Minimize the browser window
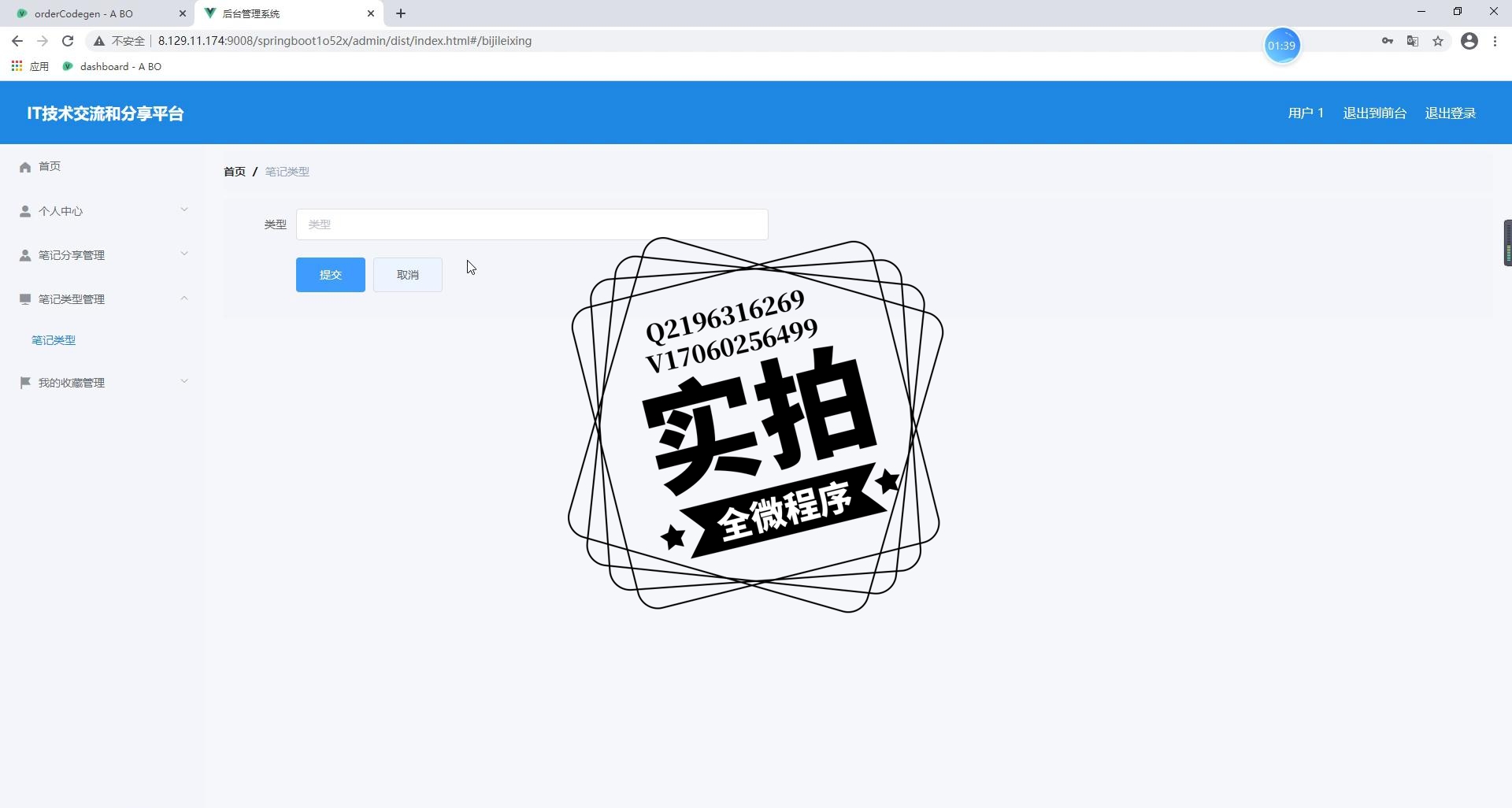 [1421, 11]
